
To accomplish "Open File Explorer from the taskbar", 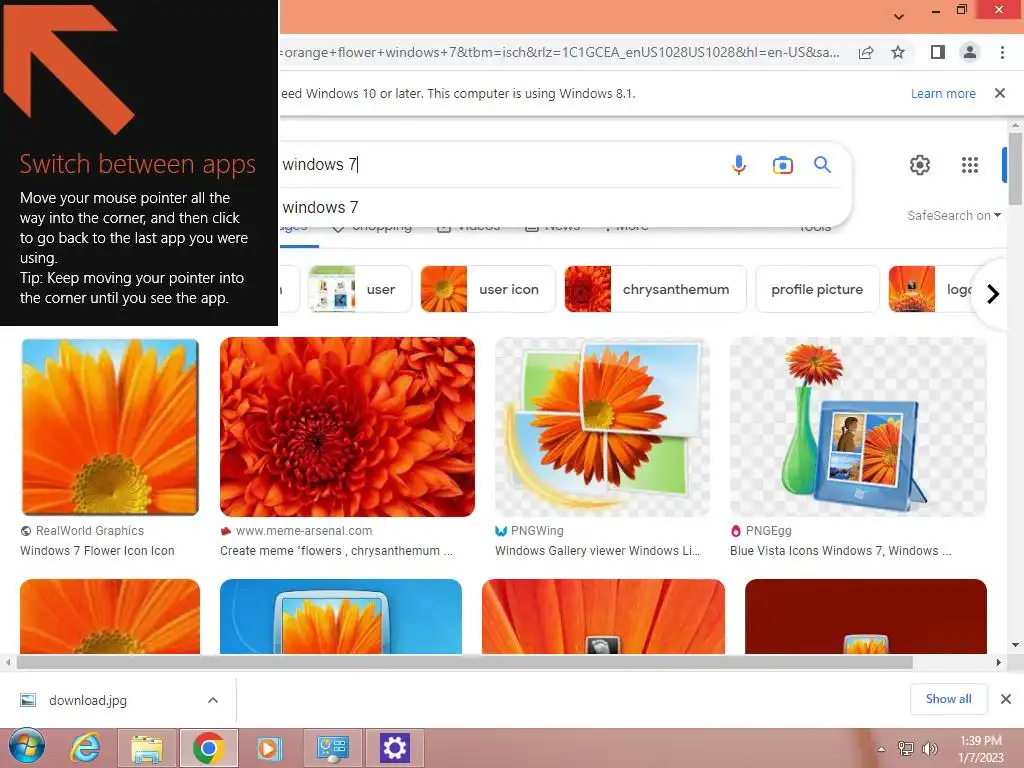I will pos(147,748).
